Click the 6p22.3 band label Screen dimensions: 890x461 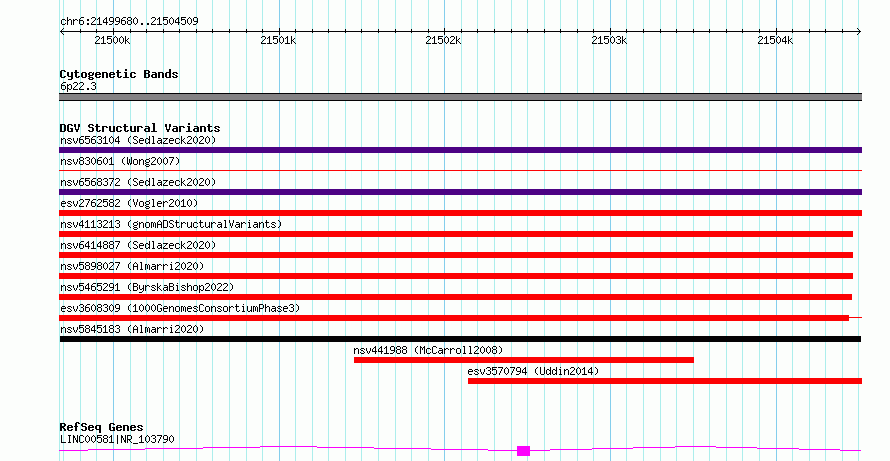78,86
